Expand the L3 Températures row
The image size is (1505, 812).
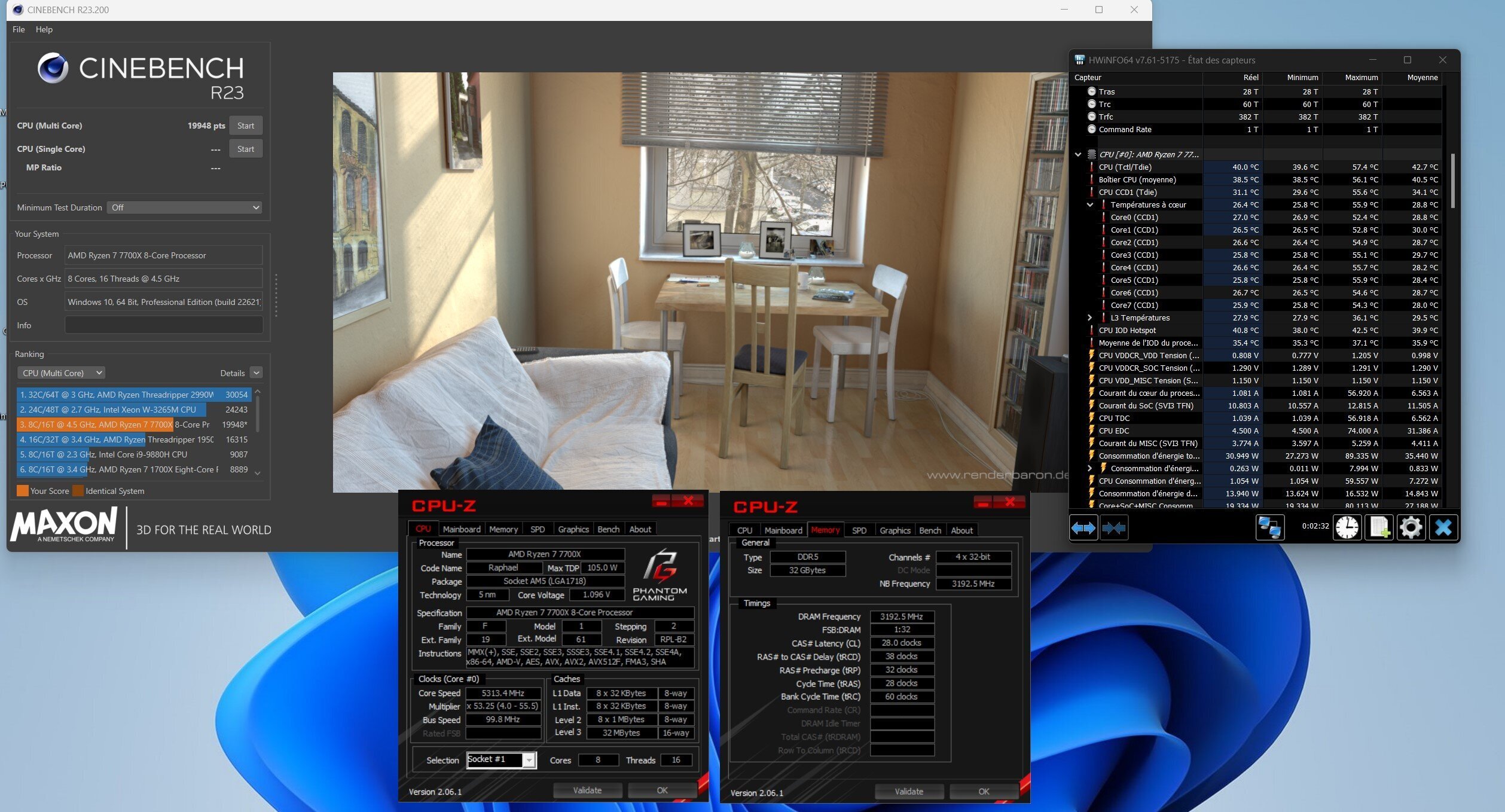coord(1090,318)
